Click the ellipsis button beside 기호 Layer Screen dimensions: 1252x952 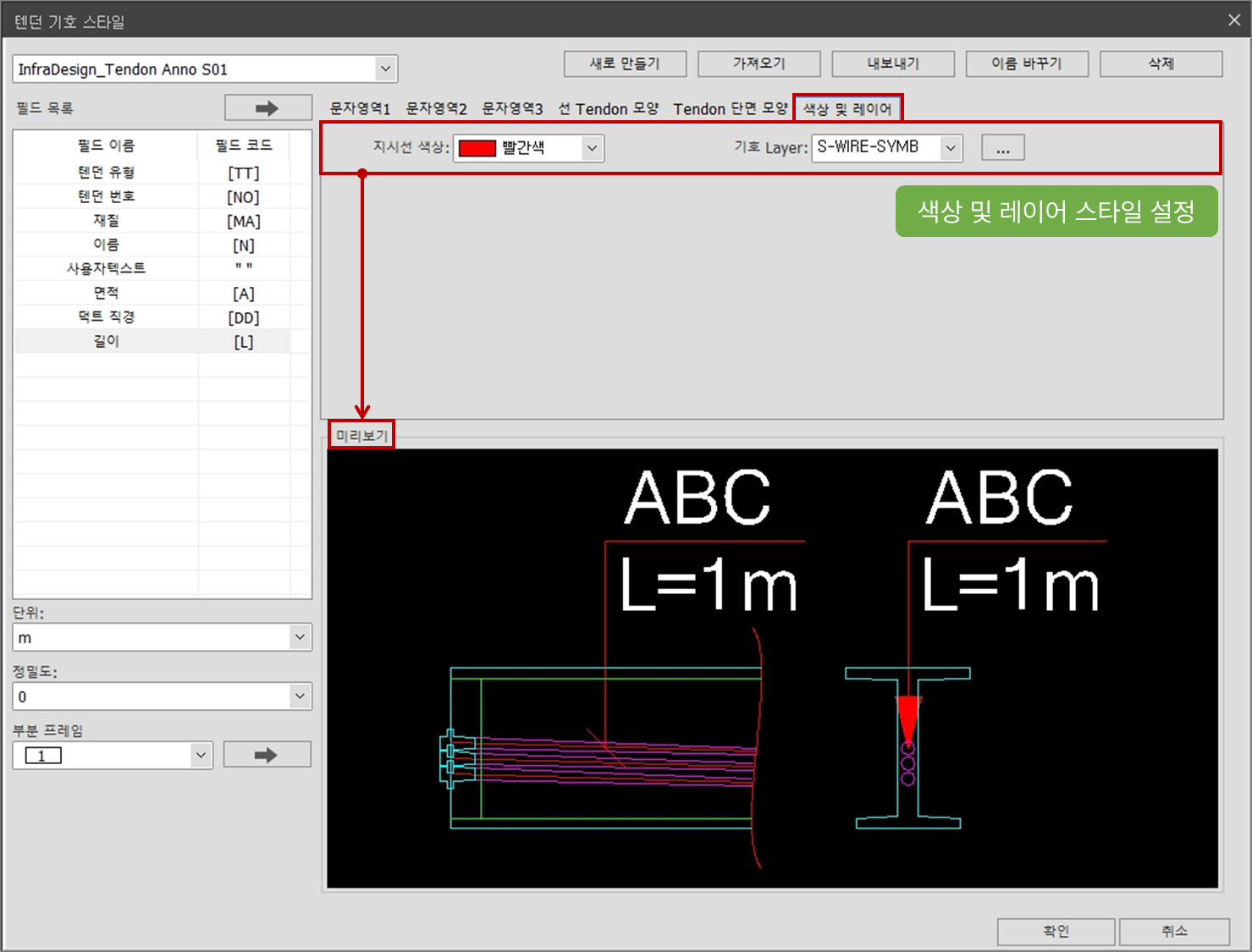1002,148
